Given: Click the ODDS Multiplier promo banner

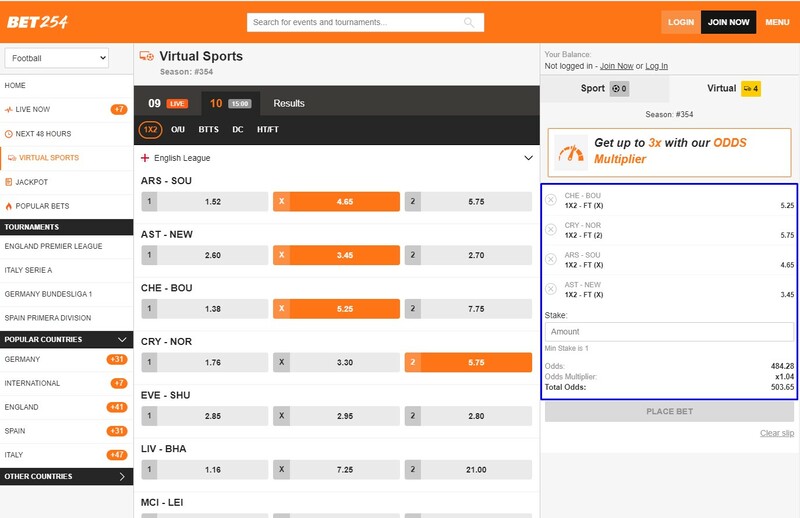Looking at the screenshot, I should point(669,153).
